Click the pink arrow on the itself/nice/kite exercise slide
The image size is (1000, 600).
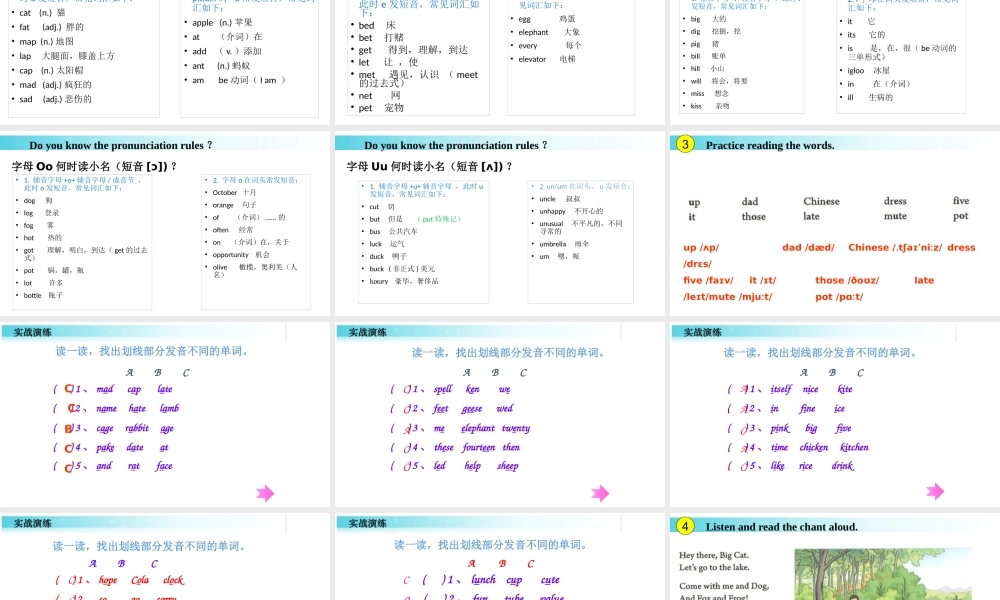tap(935, 491)
